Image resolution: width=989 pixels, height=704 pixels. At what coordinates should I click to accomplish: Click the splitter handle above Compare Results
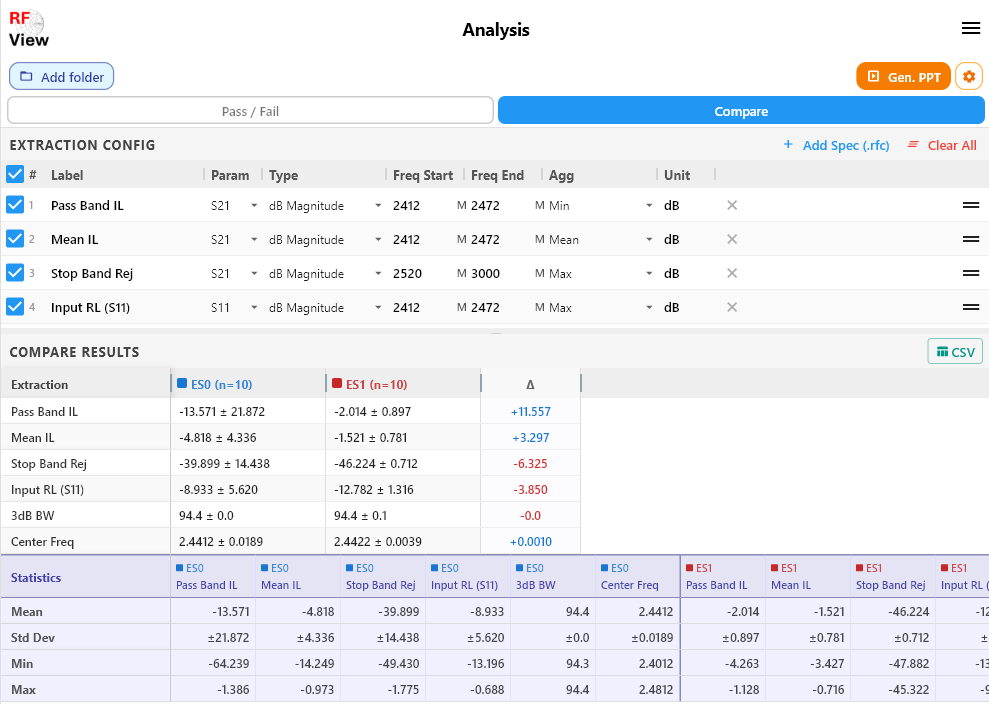[x=496, y=332]
